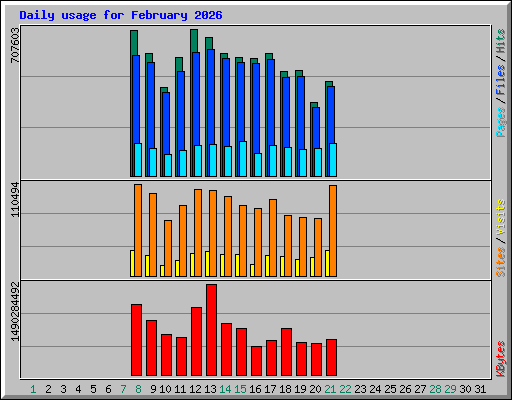
Task: Select the yellow Visits bar for day 16
Action: [x=252, y=270]
